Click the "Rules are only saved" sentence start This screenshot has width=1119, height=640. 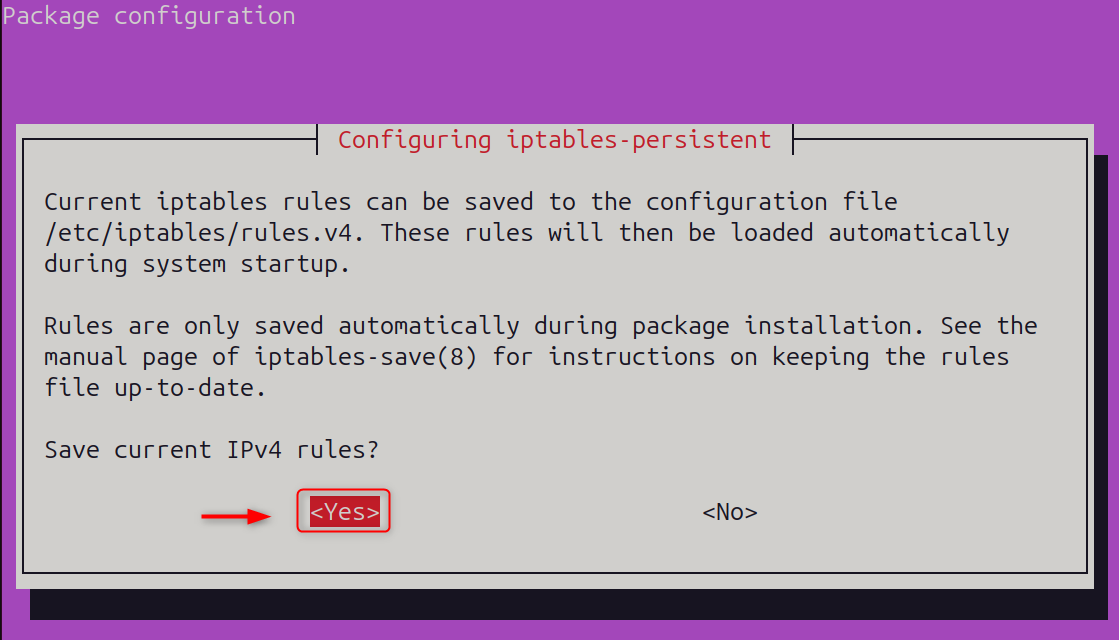(184, 326)
